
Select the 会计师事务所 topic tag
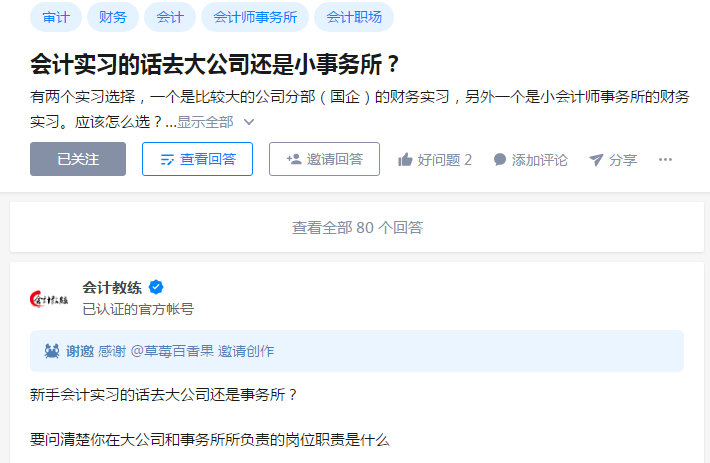pyautogui.click(x=252, y=17)
